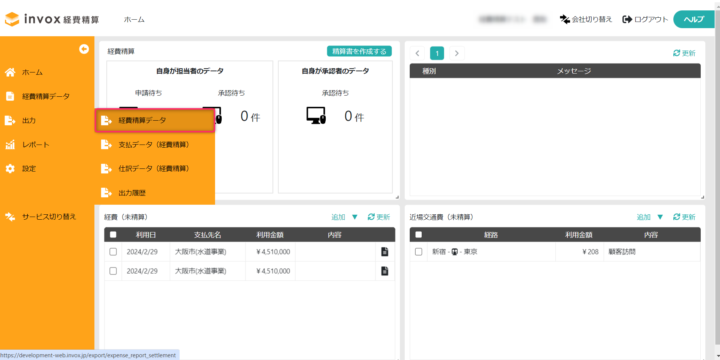Viewport: 720px width, 360px height.
Task: Select page 1 in message pagination
Action: pyautogui.click(x=437, y=54)
